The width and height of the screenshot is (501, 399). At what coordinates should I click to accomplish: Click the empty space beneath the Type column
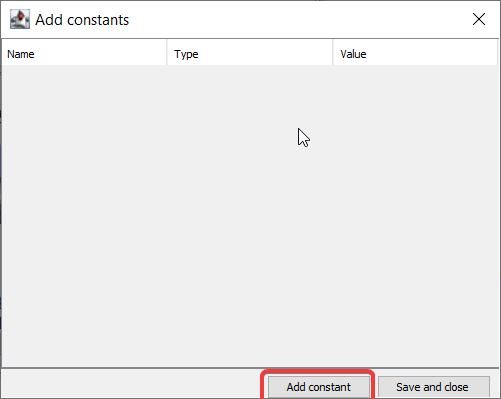point(250,216)
